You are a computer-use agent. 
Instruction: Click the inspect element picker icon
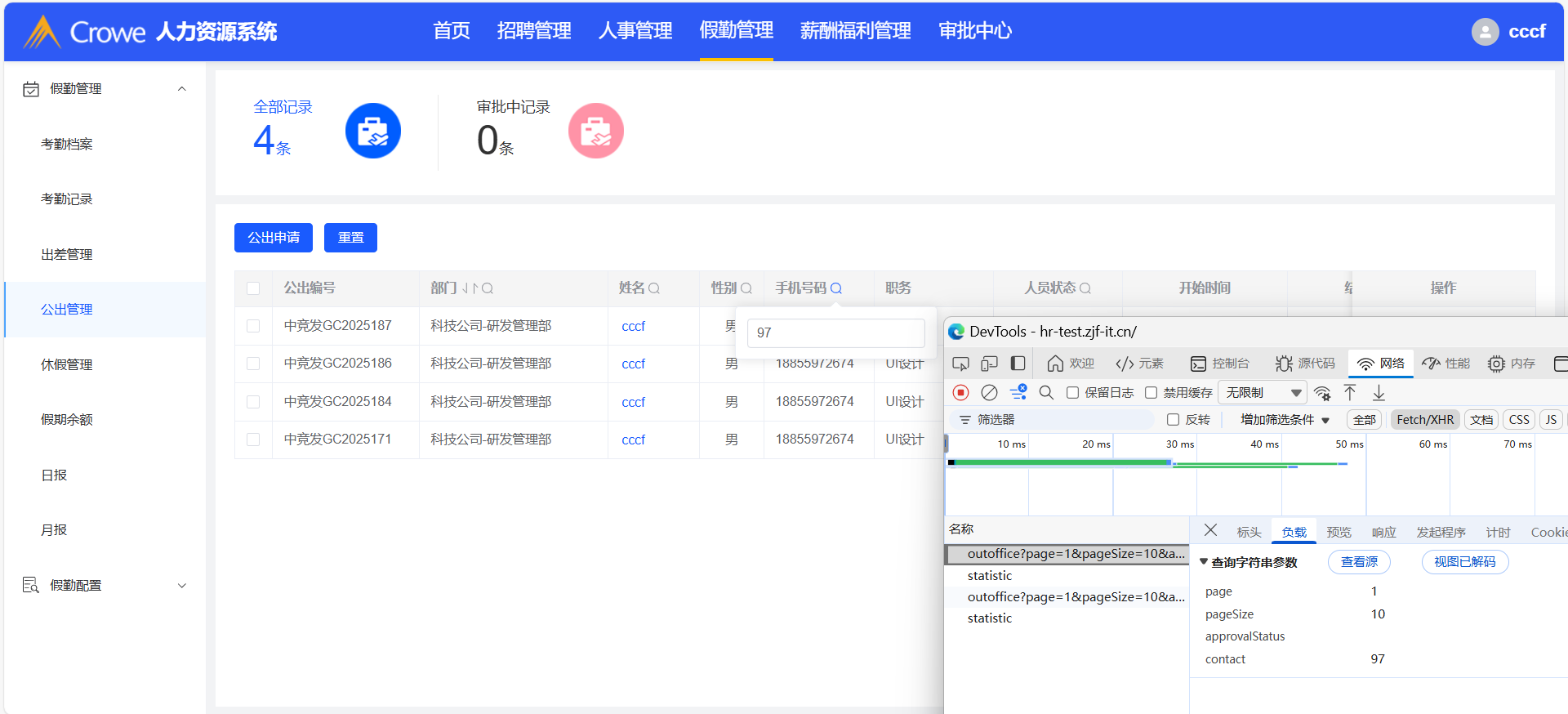pos(961,364)
